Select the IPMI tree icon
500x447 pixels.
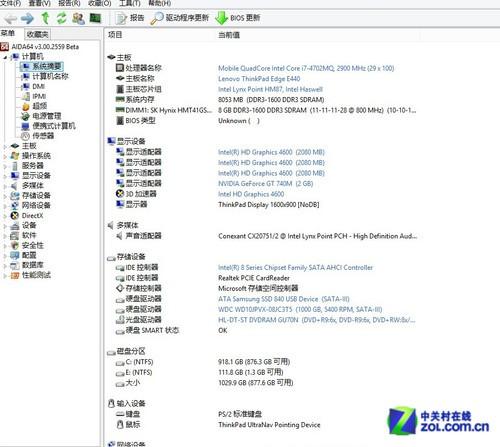pos(26,97)
